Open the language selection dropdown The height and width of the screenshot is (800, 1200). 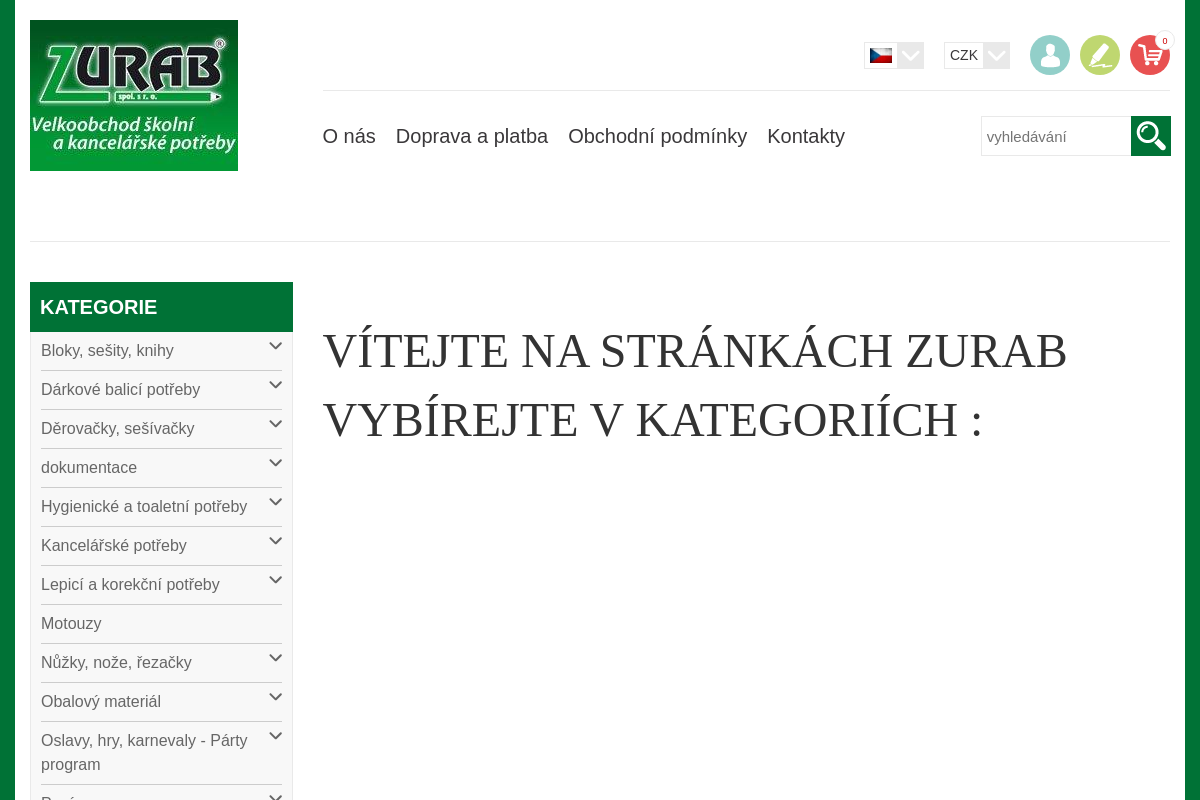[910, 55]
